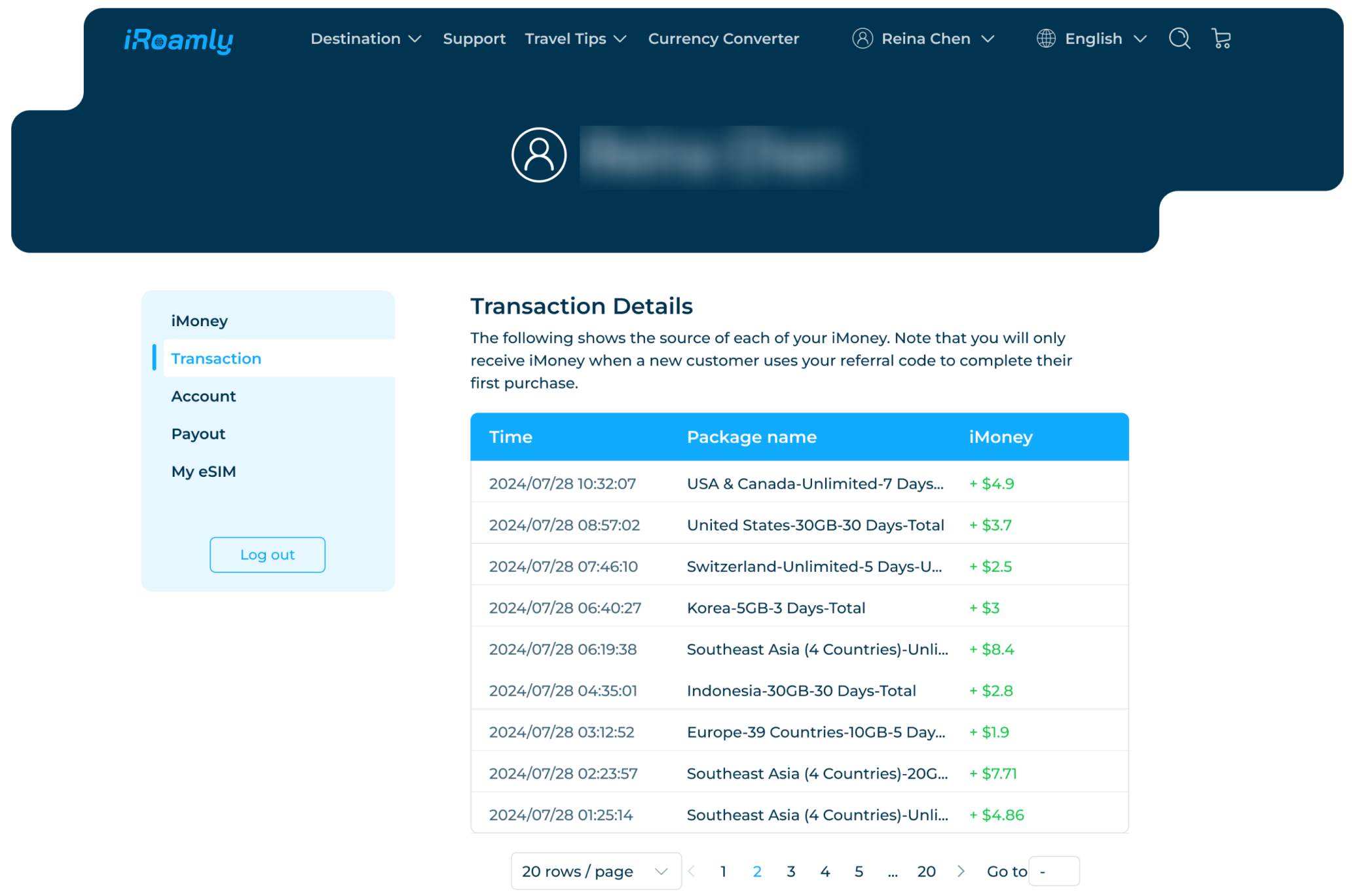Click the Switzerland-Unlimited-5 Days package
Screen dimensions: 1355x896
pyautogui.click(x=814, y=566)
